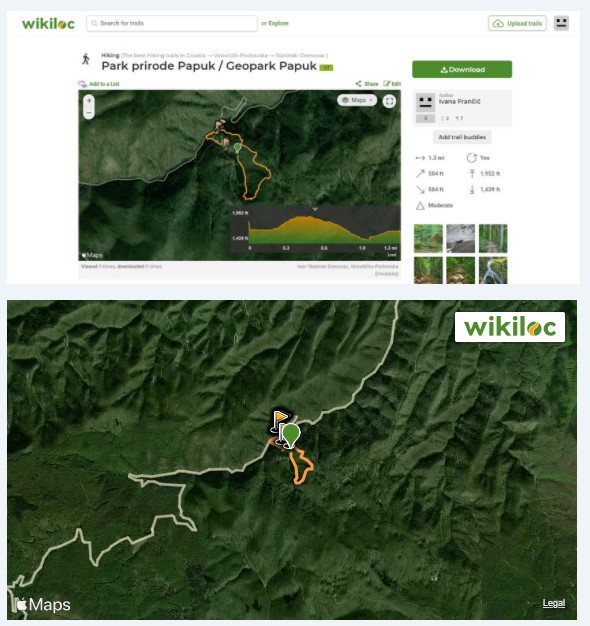Edit the trail

(x=392, y=83)
